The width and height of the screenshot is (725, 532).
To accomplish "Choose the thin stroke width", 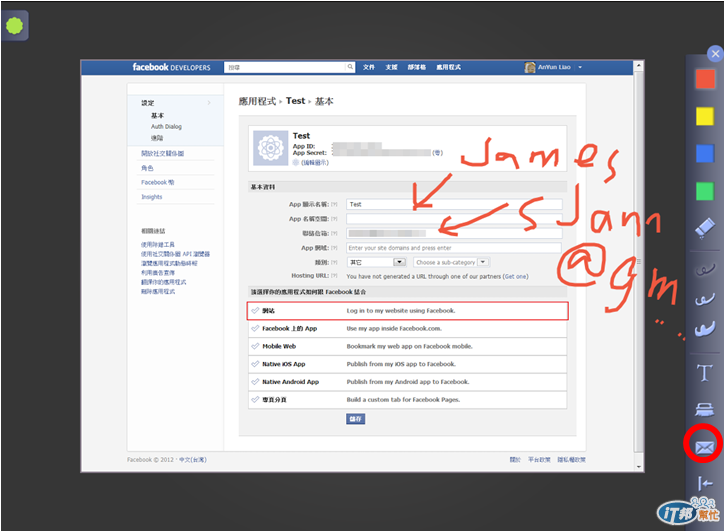I will 705,269.
